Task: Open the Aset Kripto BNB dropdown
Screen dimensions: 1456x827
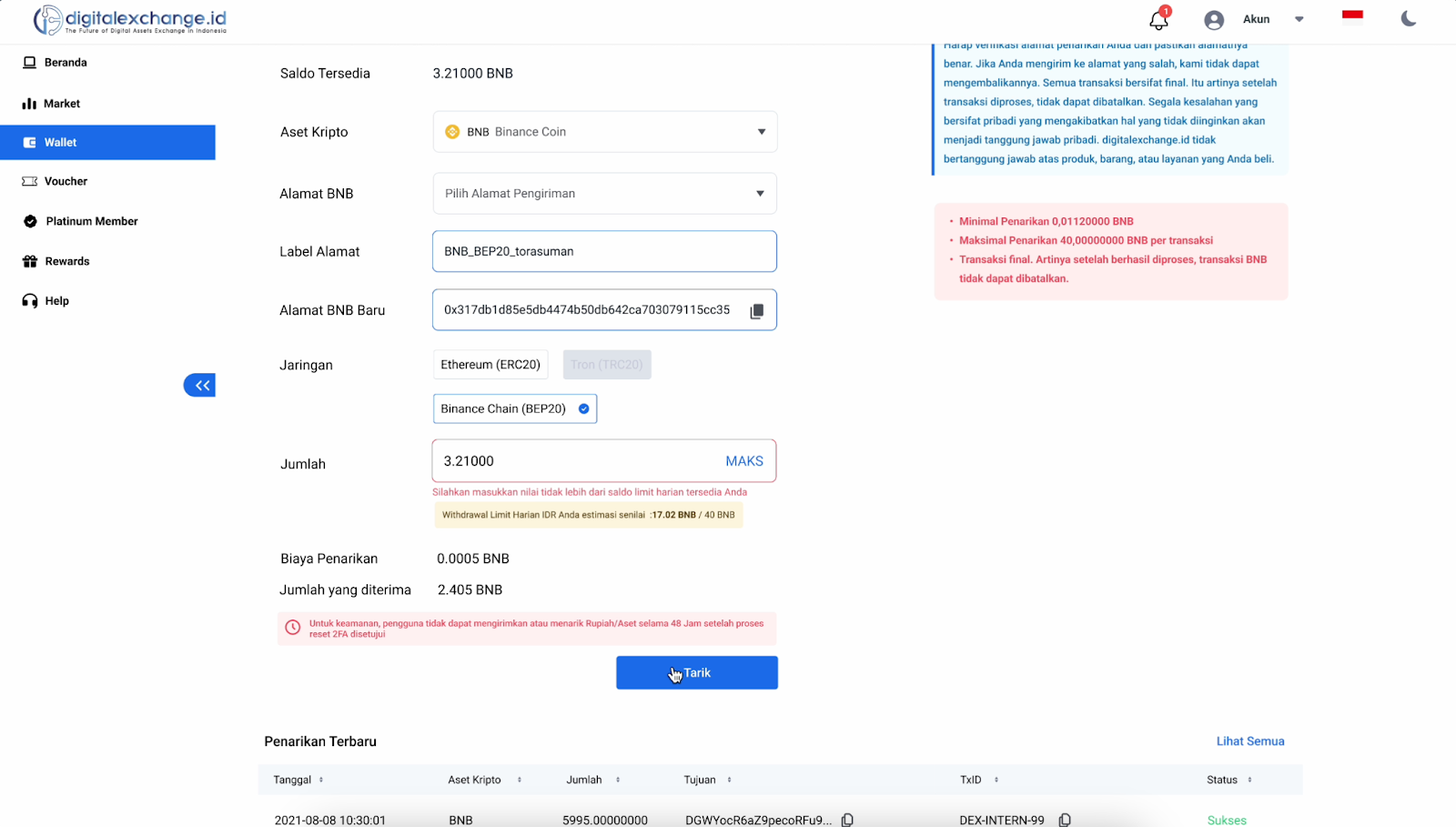Action: click(x=605, y=132)
